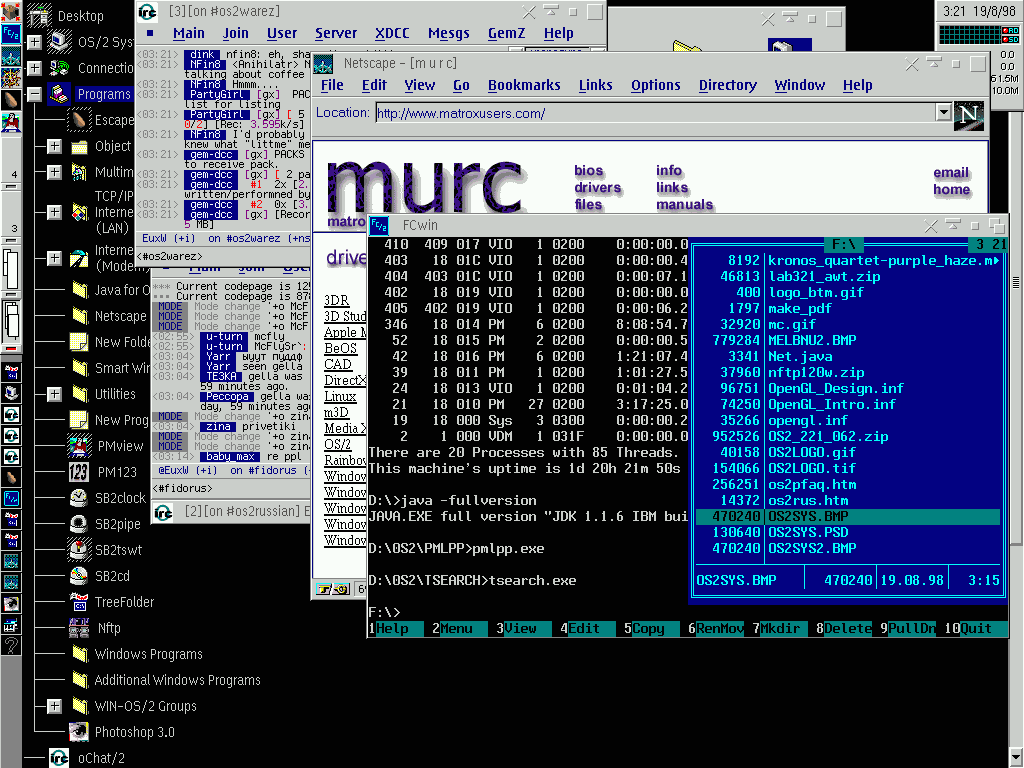Open the Options menu in Netscape

pyautogui.click(x=656, y=86)
